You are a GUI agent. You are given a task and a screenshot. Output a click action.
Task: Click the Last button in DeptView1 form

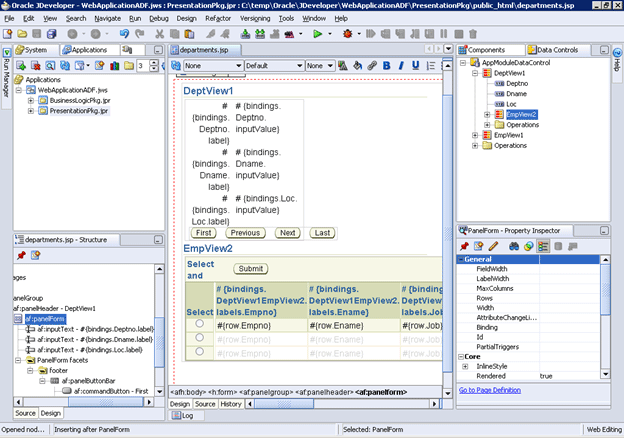[x=322, y=233]
